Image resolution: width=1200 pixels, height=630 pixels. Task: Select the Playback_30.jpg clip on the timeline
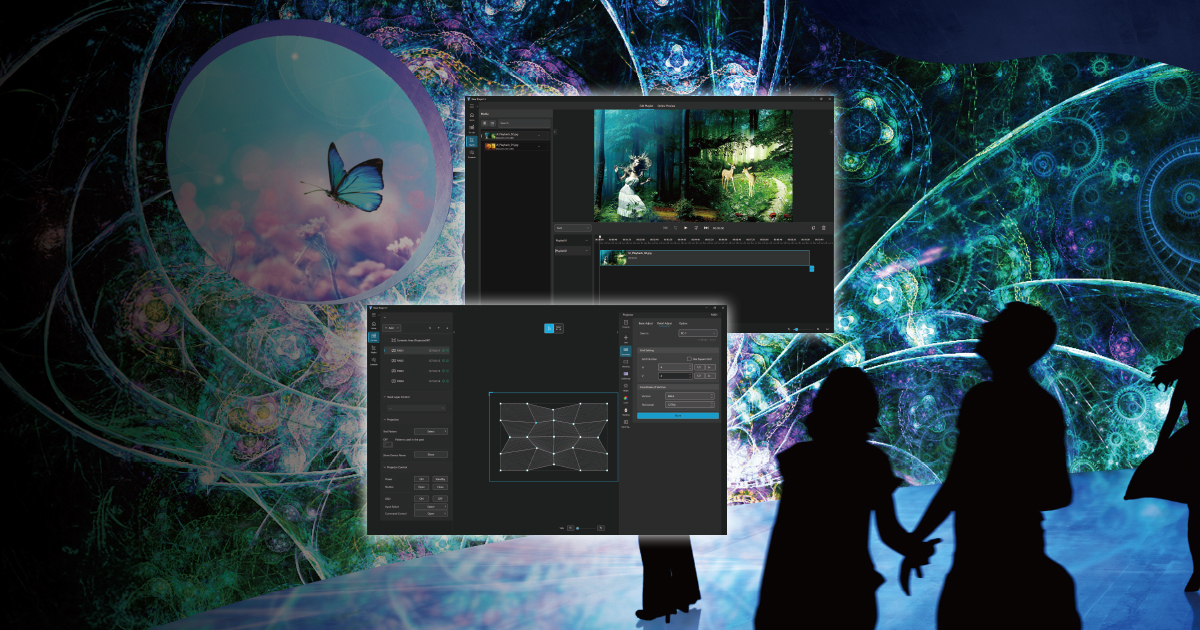(698, 257)
